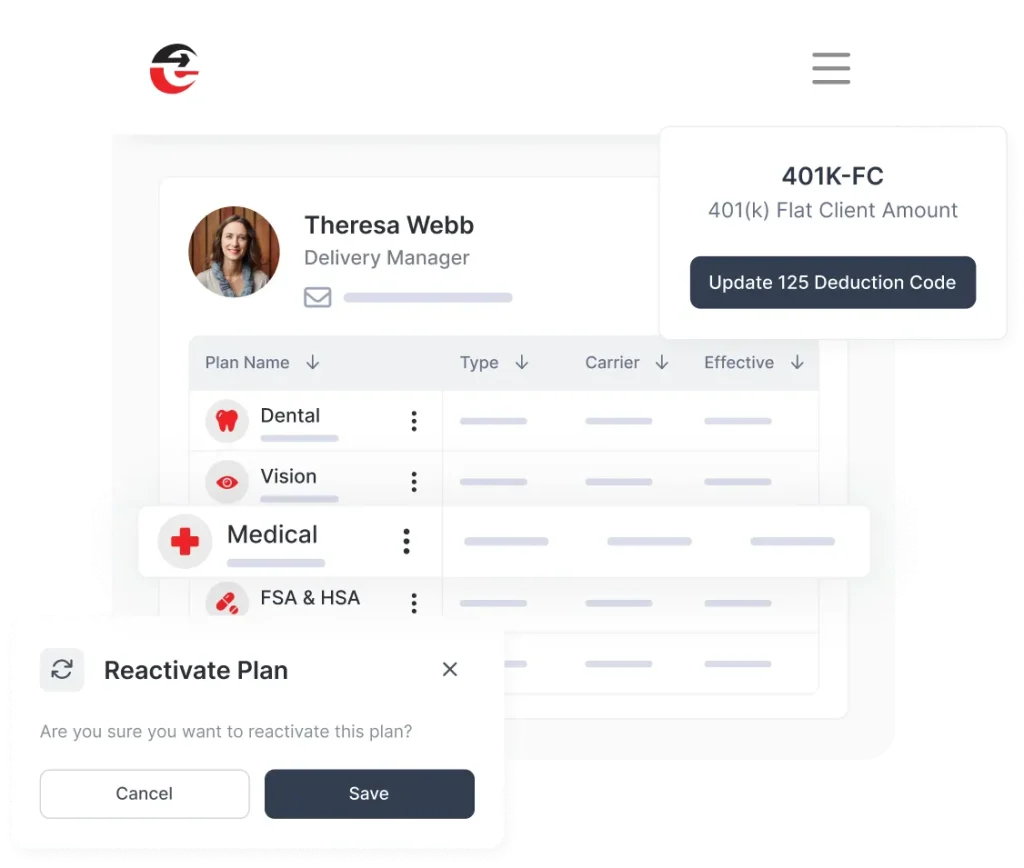This screenshot has height=868, width=1024.
Task: Open the hamburger menu
Action: (831, 69)
